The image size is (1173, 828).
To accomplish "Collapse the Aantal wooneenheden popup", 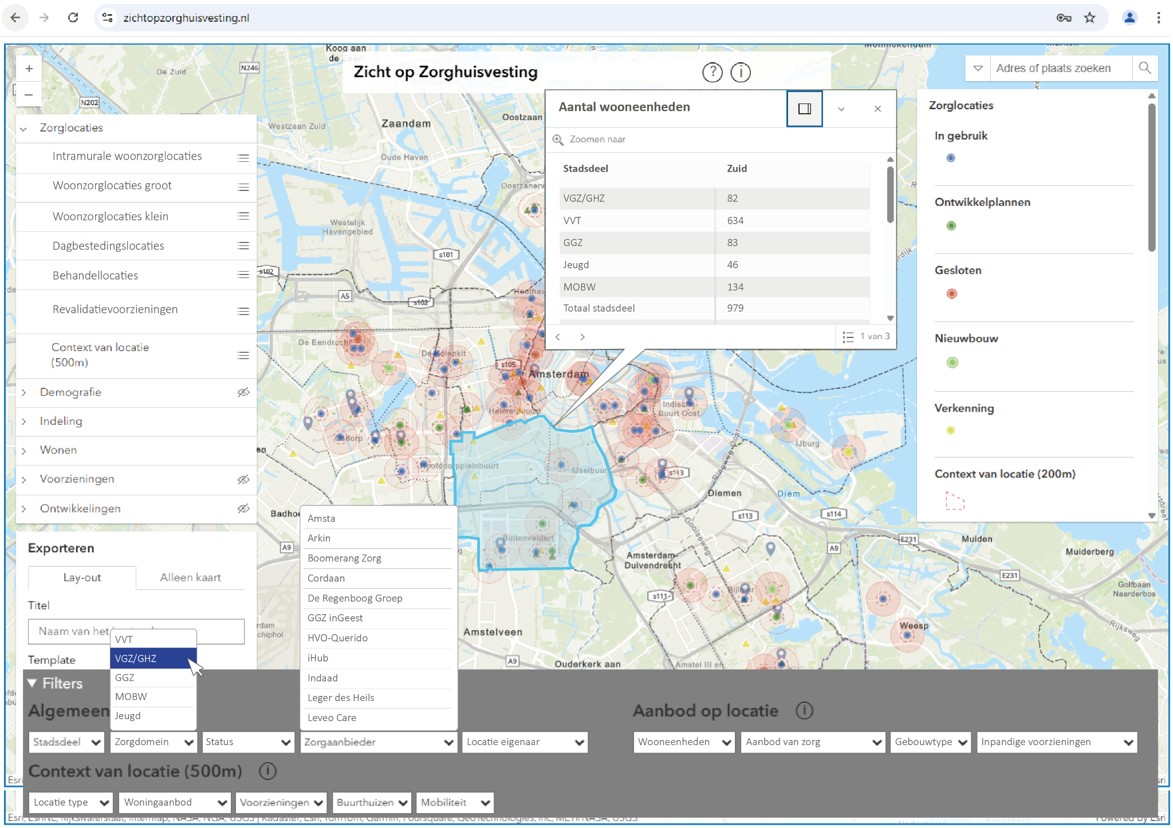I will 841,109.
